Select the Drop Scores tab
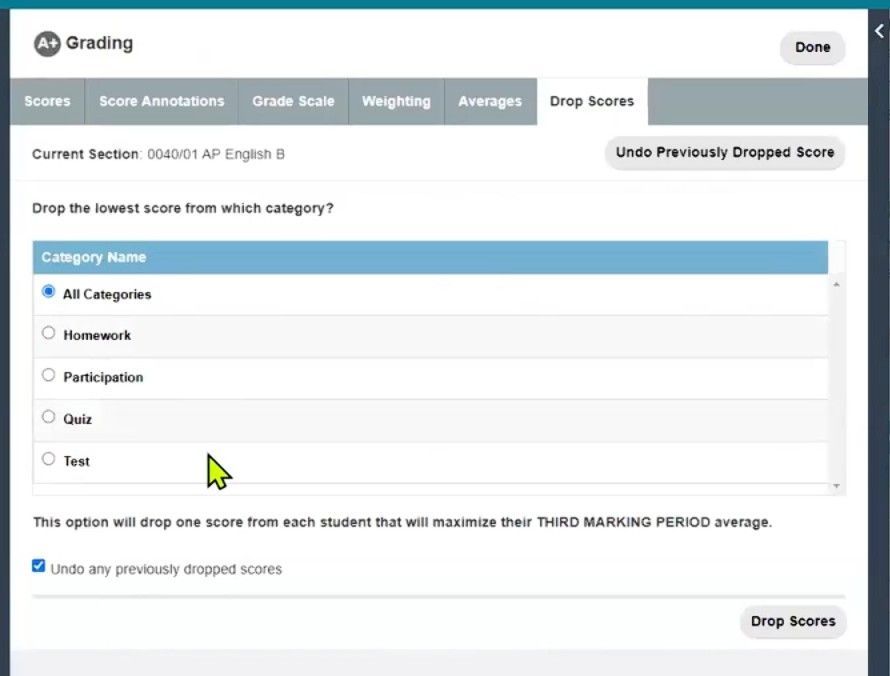The image size is (890, 676). click(x=591, y=101)
